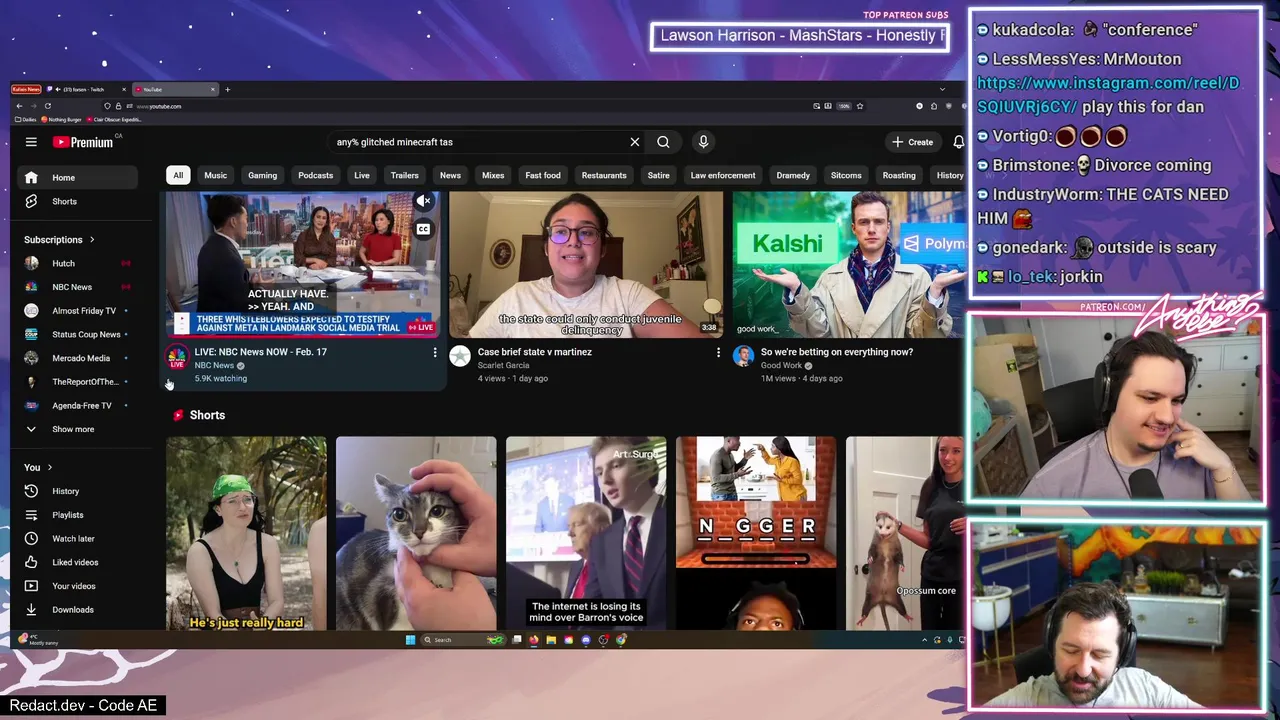This screenshot has width=1280, height=720.
Task: Open a new browser tab with plus
Action: 227,89
